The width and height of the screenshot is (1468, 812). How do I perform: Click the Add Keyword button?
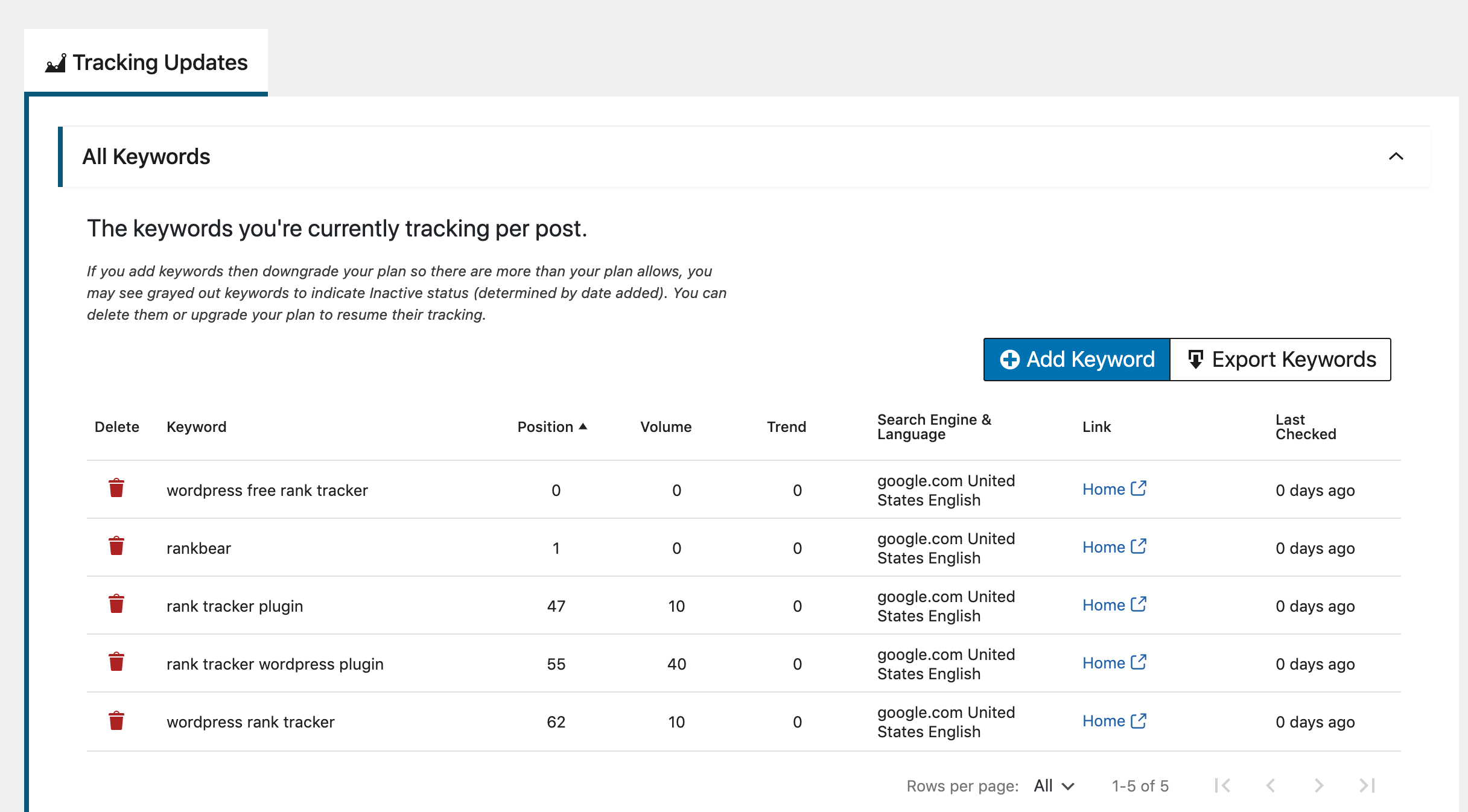point(1077,360)
